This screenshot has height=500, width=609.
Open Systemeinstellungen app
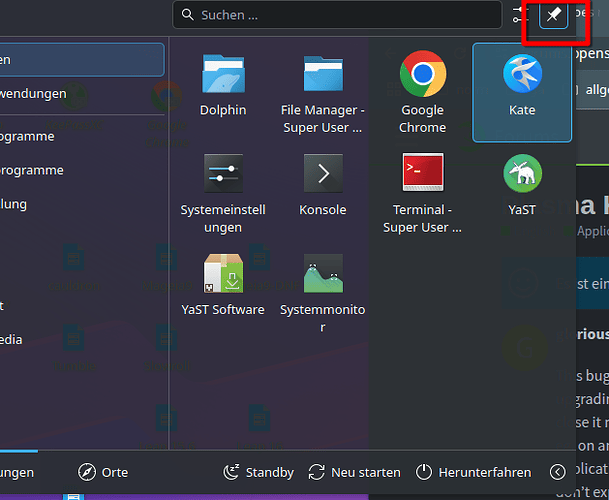[223, 193]
